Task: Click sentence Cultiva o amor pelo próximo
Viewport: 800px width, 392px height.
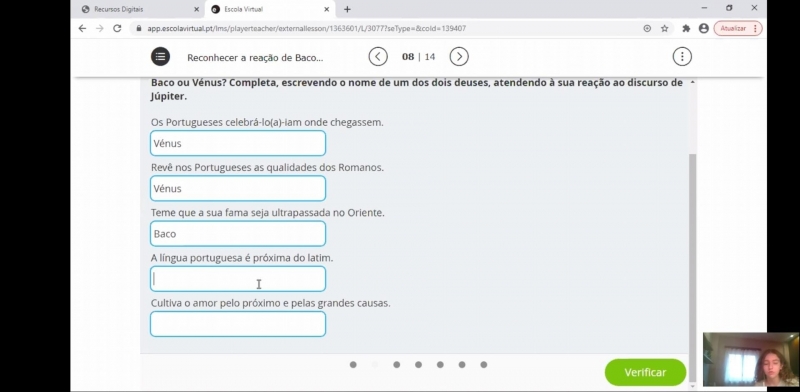Action: pyautogui.click(x=270, y=303)
